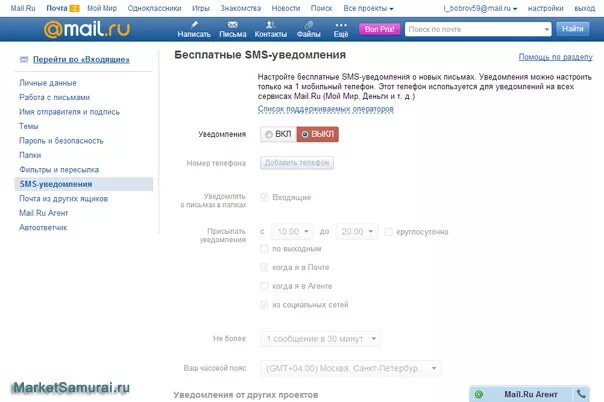Follow the Перейти во «Входящие» link

(81, 60)
